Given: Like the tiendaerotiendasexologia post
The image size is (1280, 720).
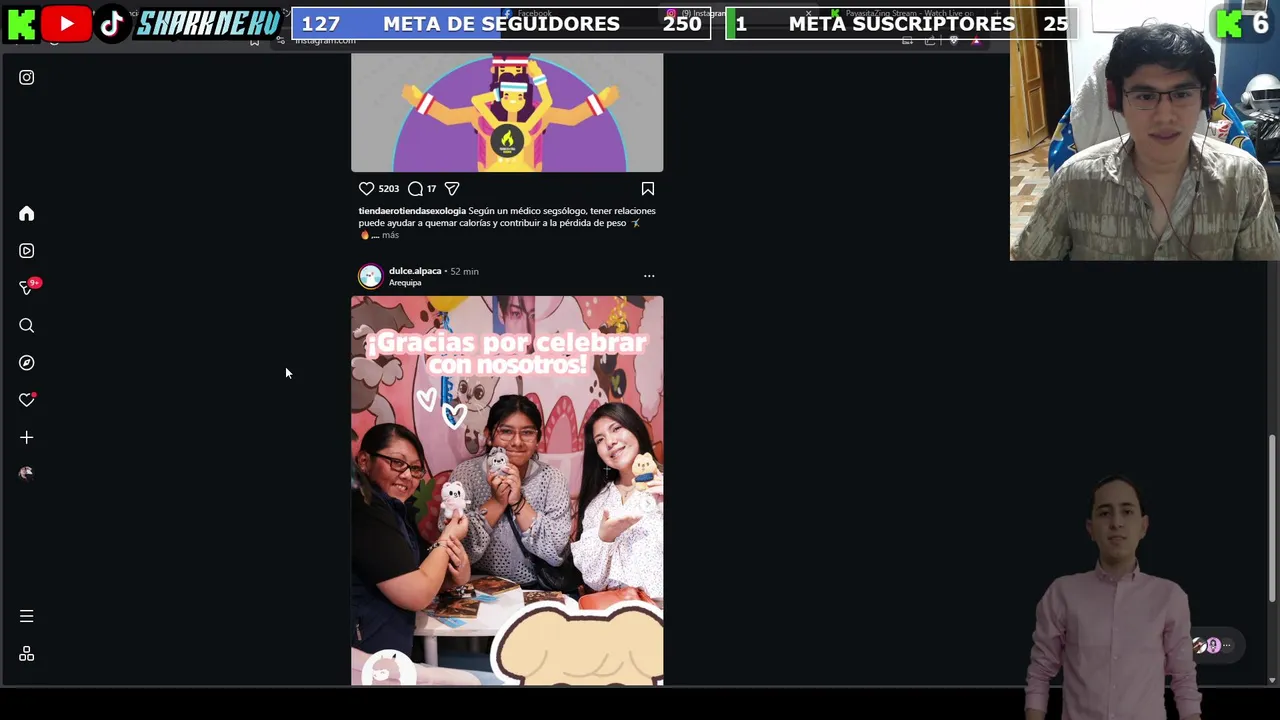Looking at the screenshot, I should [366, 188].
